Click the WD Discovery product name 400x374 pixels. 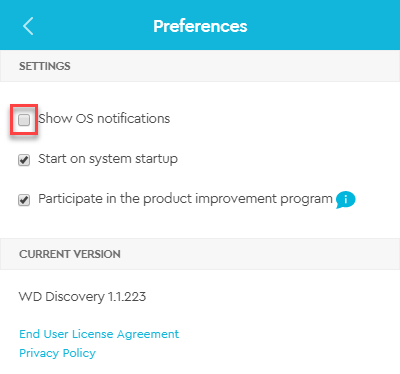coord(62,297)
